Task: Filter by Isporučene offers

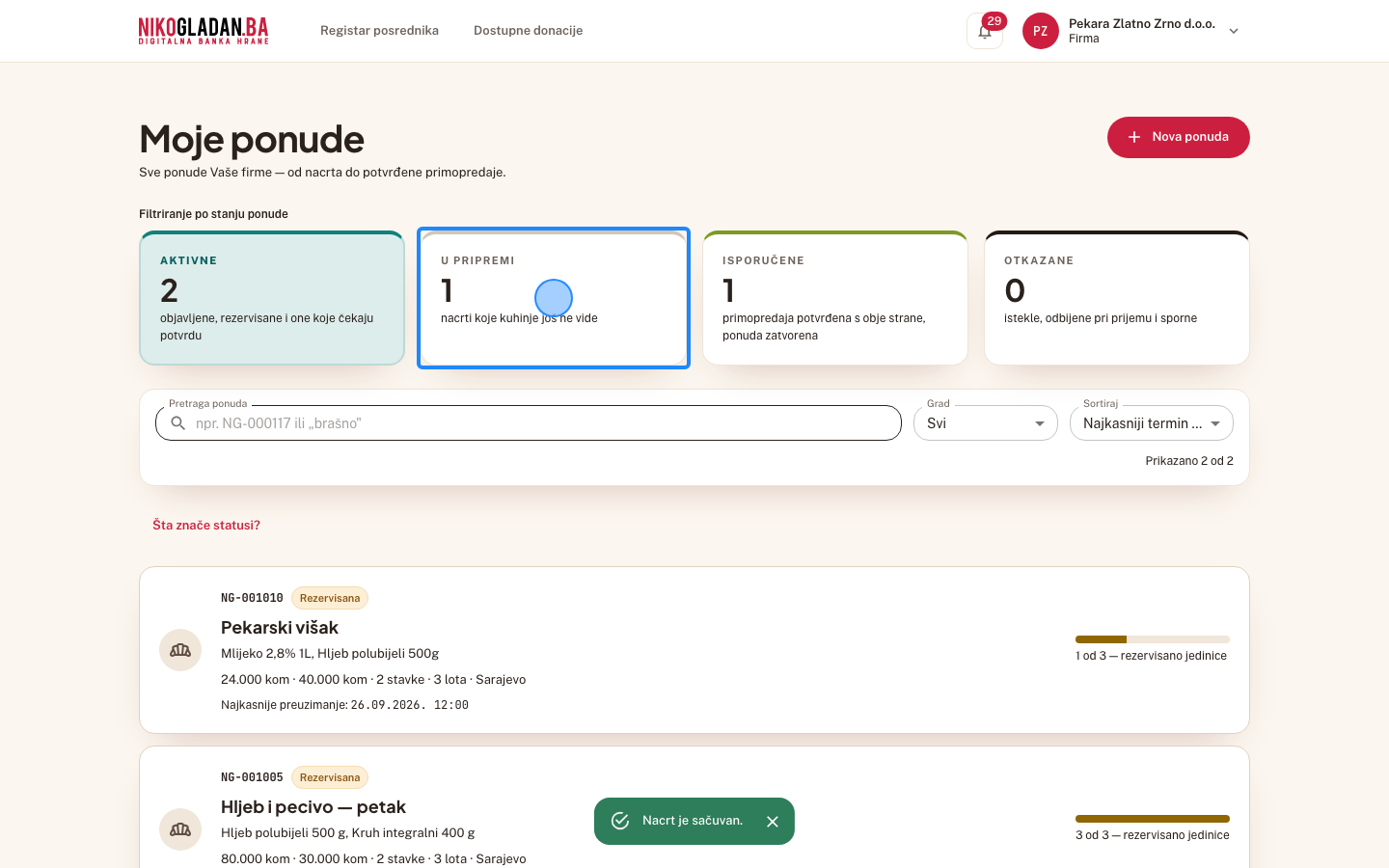Action: (835, 298)
